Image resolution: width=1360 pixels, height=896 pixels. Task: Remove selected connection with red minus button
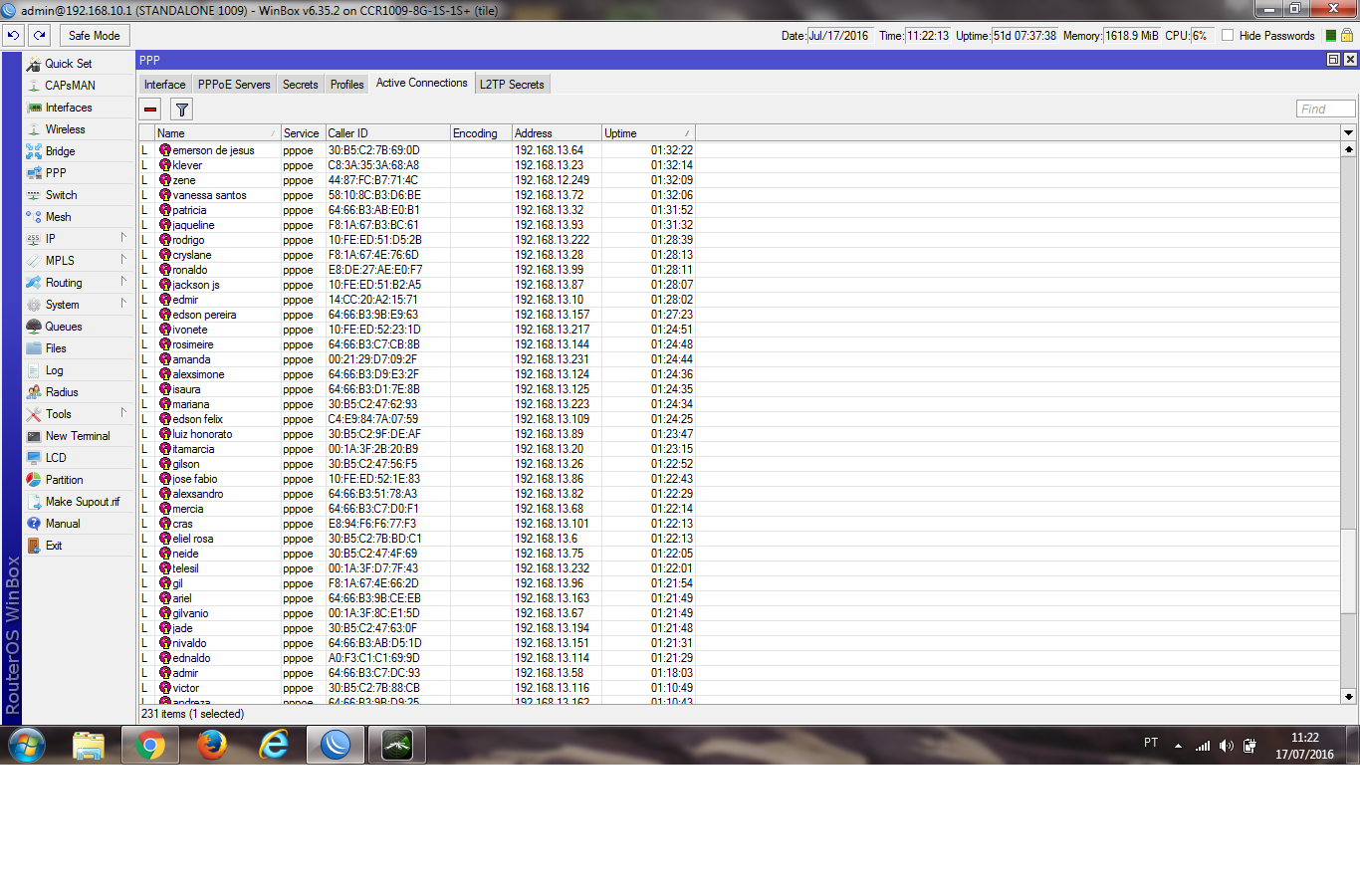tap(150, 110)
